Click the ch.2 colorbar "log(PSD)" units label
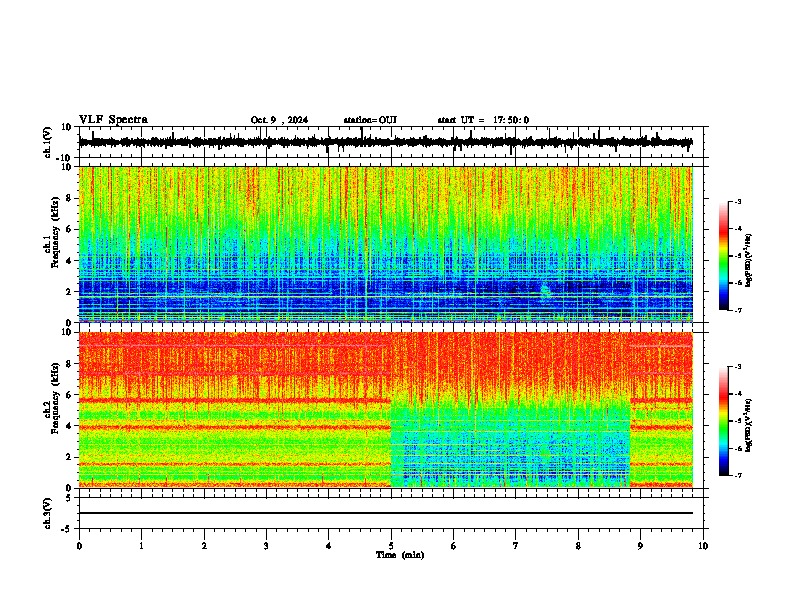 (748, 425)
